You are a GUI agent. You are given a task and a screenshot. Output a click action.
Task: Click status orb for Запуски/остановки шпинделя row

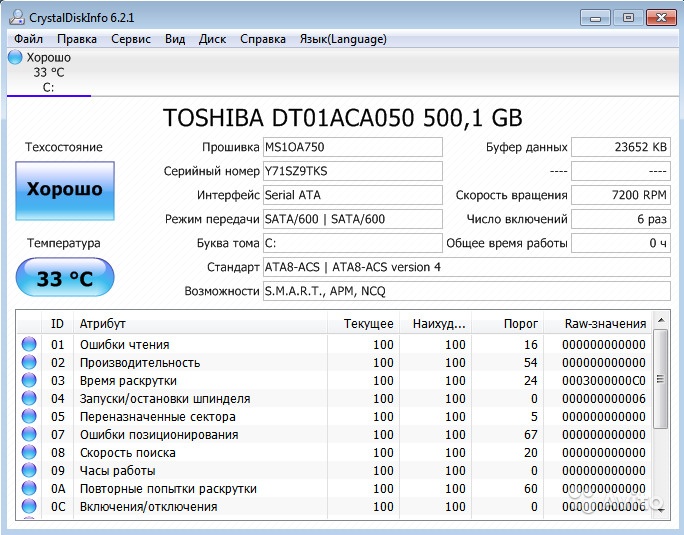[x=29, y=398]
